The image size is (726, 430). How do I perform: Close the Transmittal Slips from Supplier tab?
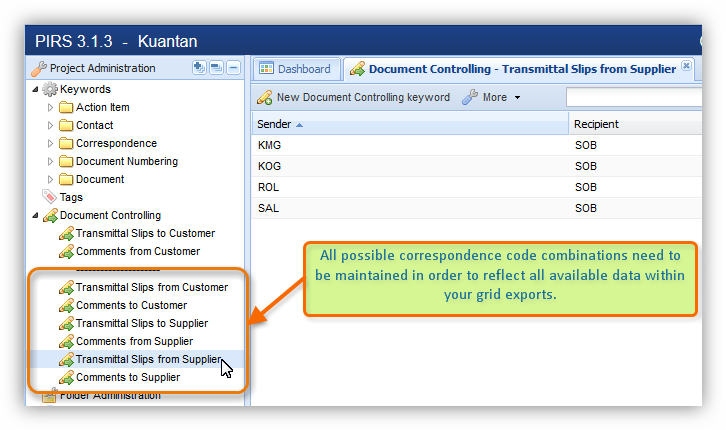[686, 66]
